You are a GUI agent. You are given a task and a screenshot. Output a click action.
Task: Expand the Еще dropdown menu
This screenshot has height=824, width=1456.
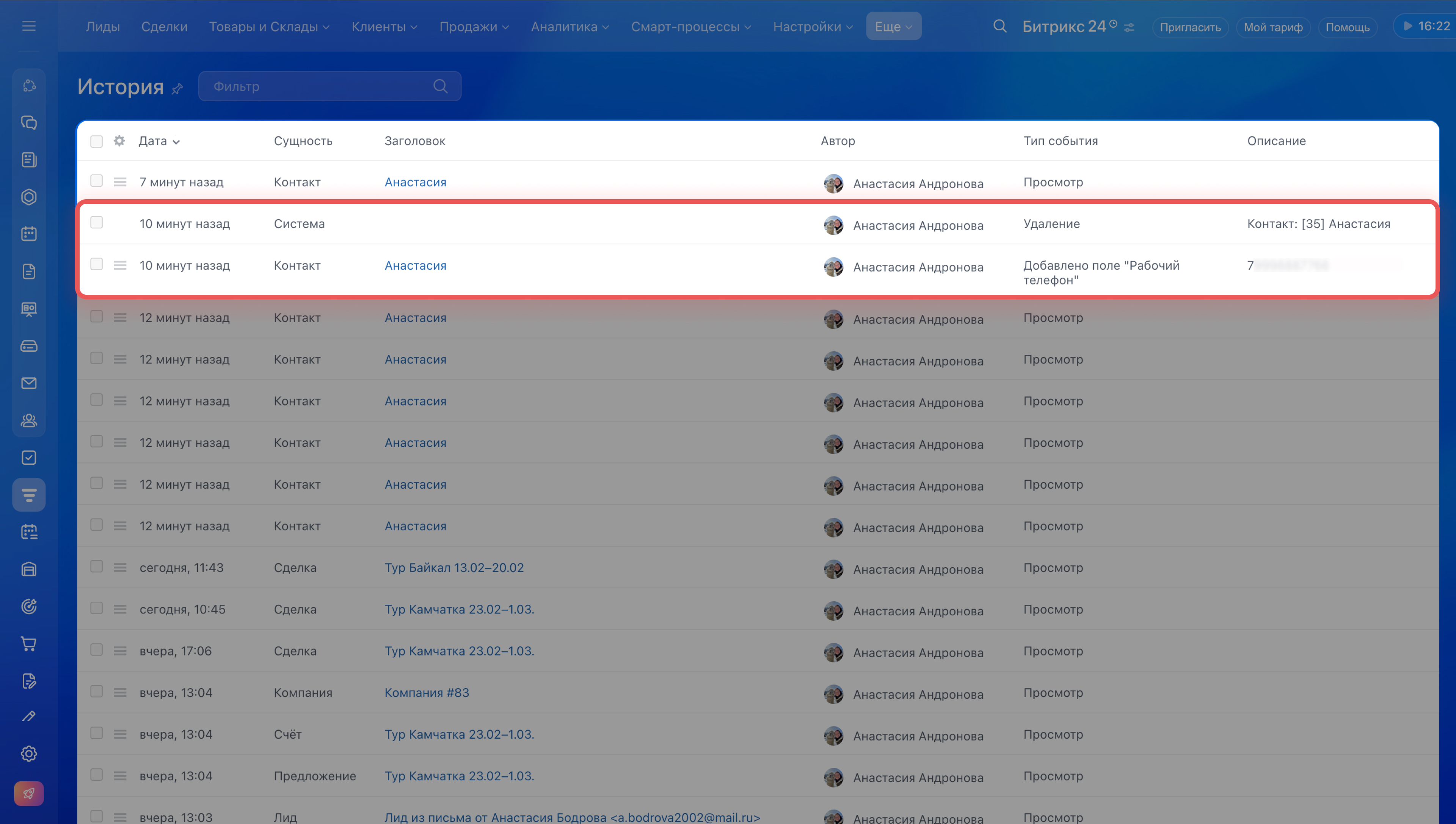pyautogui.click(x=893, y=27)
